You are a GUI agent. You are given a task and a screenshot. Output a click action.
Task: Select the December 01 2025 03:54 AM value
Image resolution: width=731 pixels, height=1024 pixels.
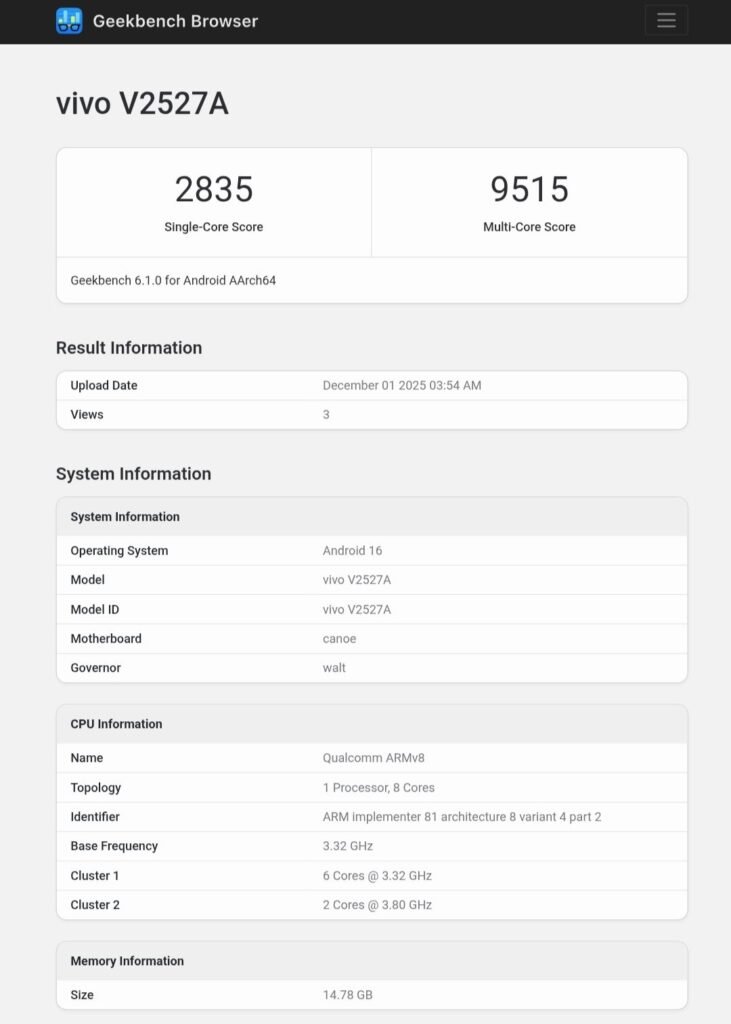coord(402,385)
